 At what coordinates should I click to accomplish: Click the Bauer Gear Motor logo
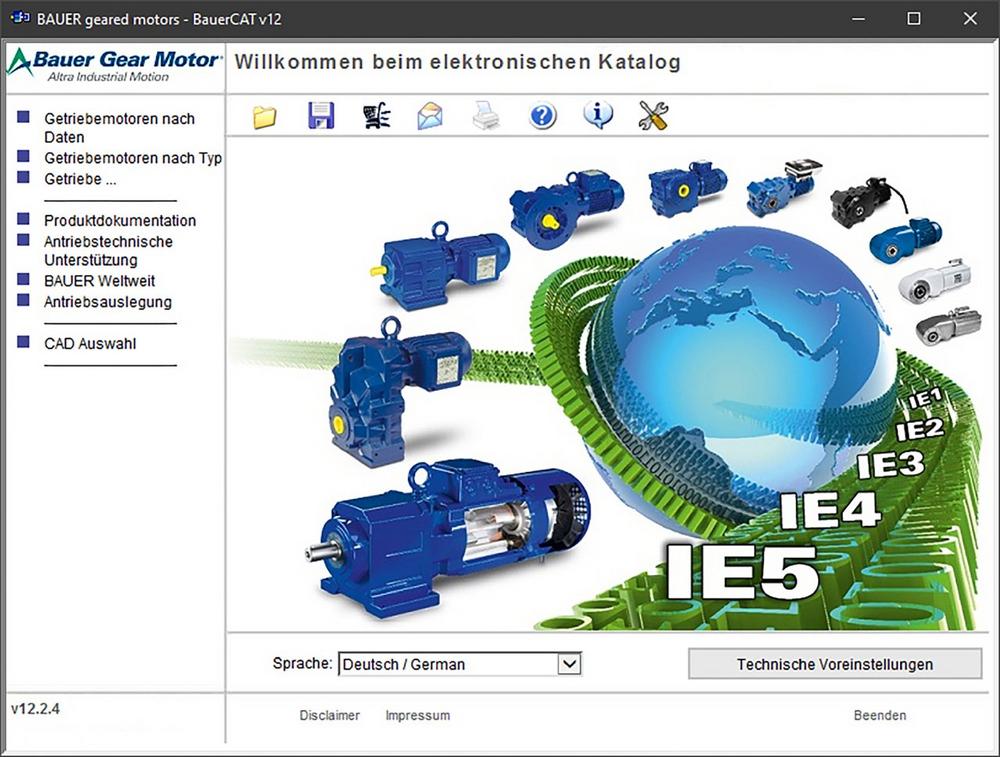coord(114,63)
